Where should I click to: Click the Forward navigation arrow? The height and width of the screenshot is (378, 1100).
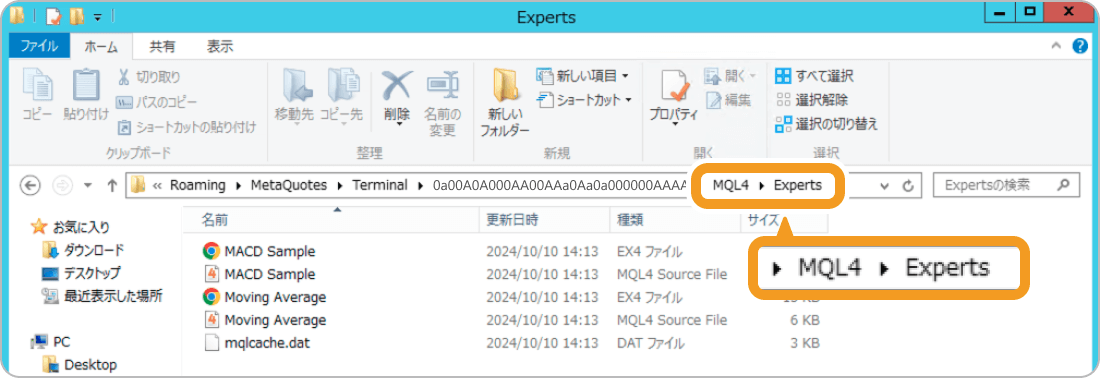(x=62, y=185)
